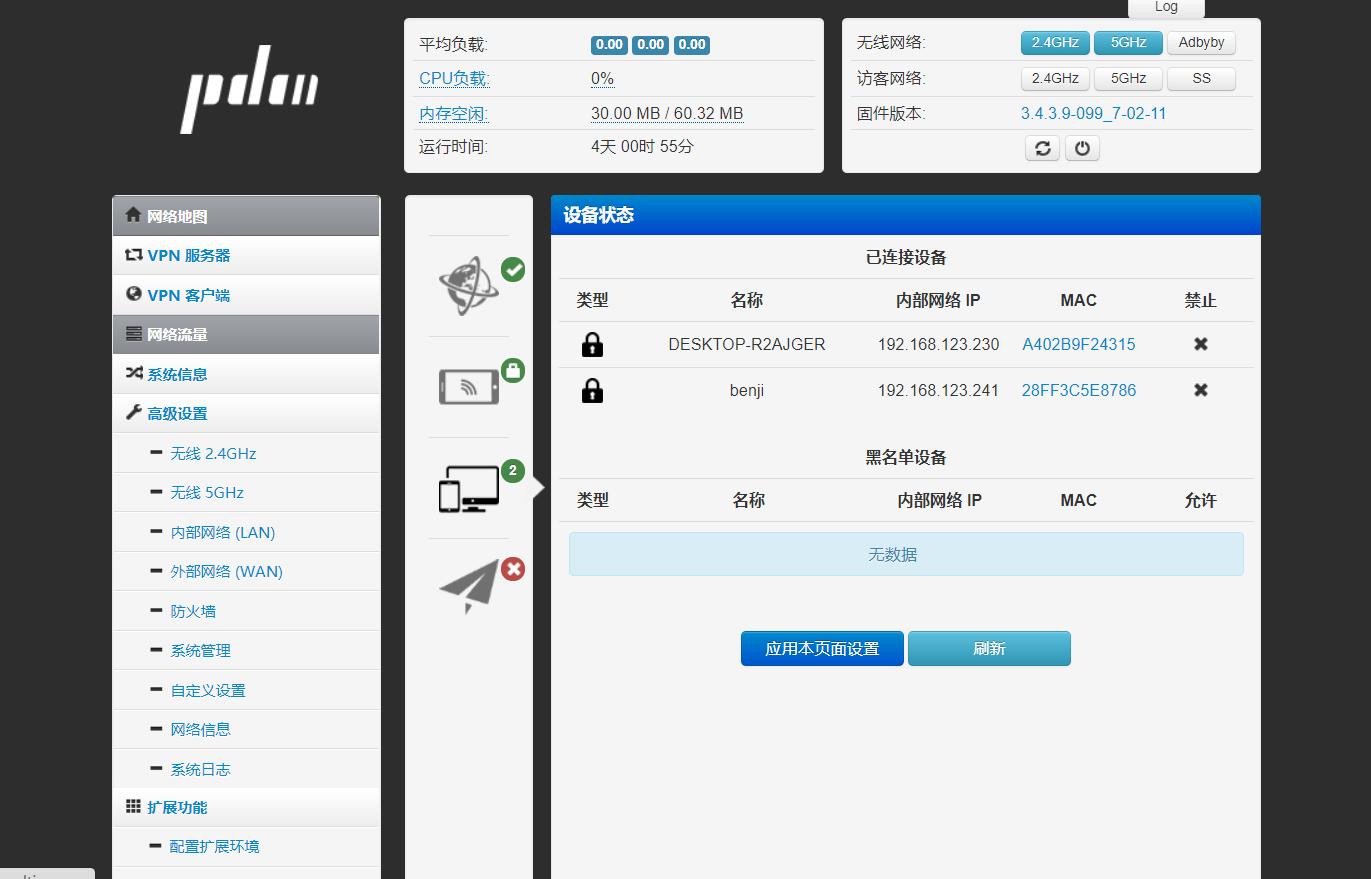Open firmware version 3.4.3.9-099_7-02-11 link
Viewport: 1371px width, 879px height.
coord(1093,113)
